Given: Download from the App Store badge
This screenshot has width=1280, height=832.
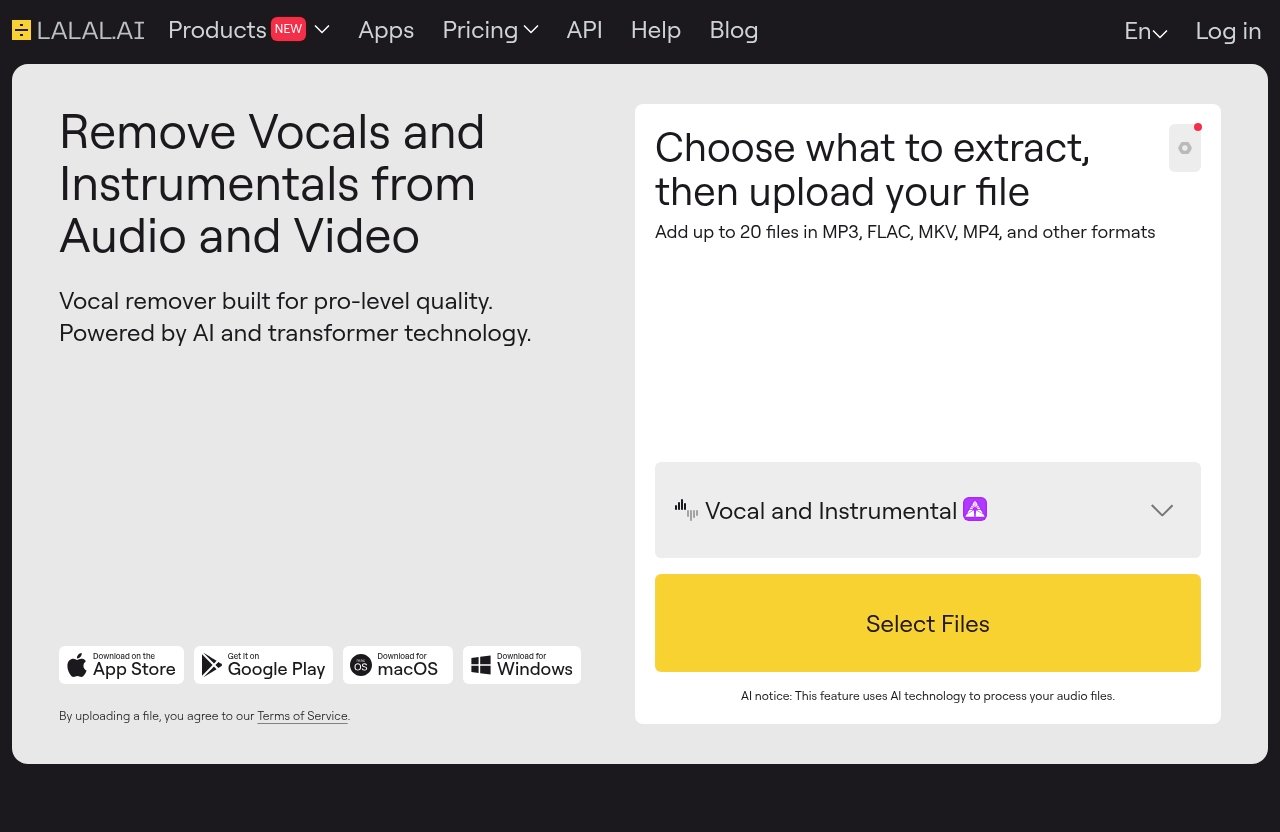Looking at the screenshot, I should 121,665.
